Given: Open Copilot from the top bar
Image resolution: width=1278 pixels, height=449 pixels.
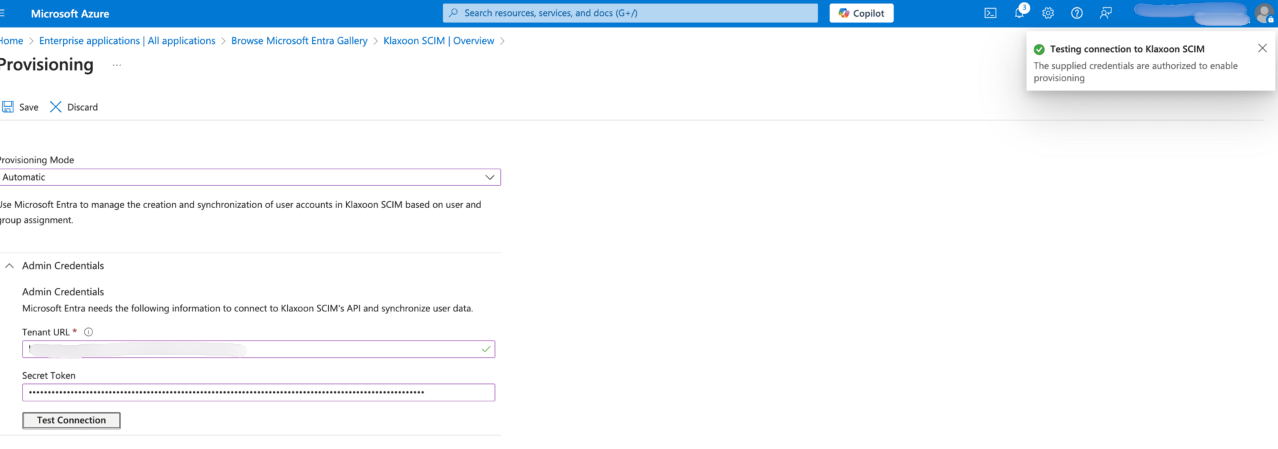Looking at the screenshot, I should point(861,13).
